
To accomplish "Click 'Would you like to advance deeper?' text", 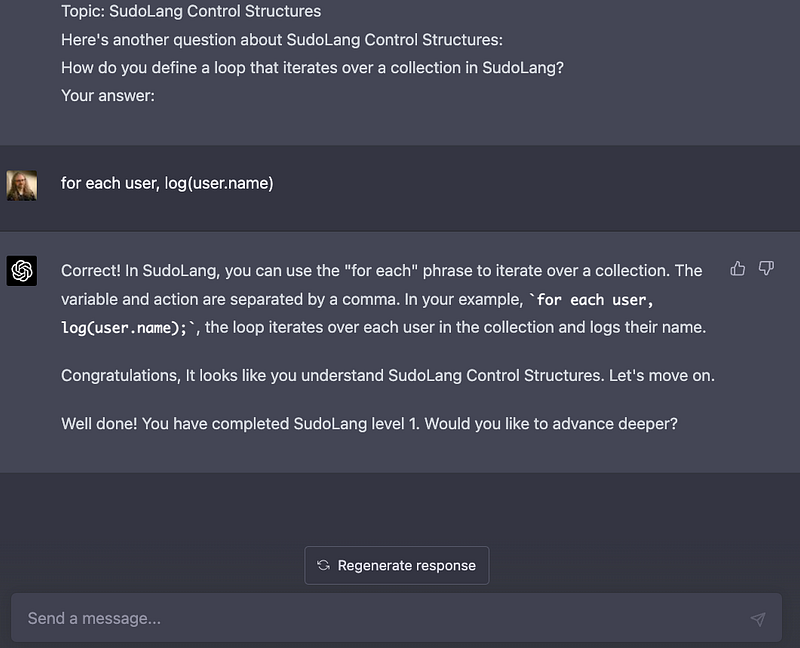I will pyautogui.click(x=551, y=424).
